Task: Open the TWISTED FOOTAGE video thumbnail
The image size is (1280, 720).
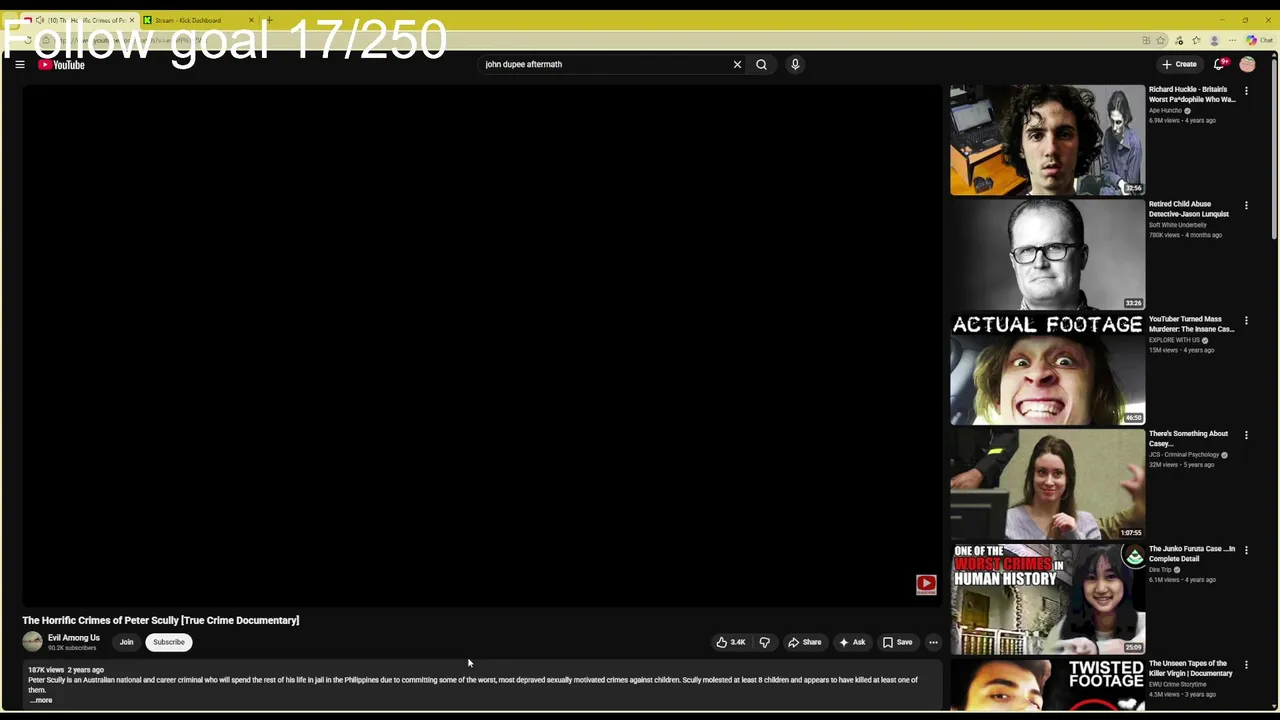Action: pyautogui.click(x=1047, y=685)
